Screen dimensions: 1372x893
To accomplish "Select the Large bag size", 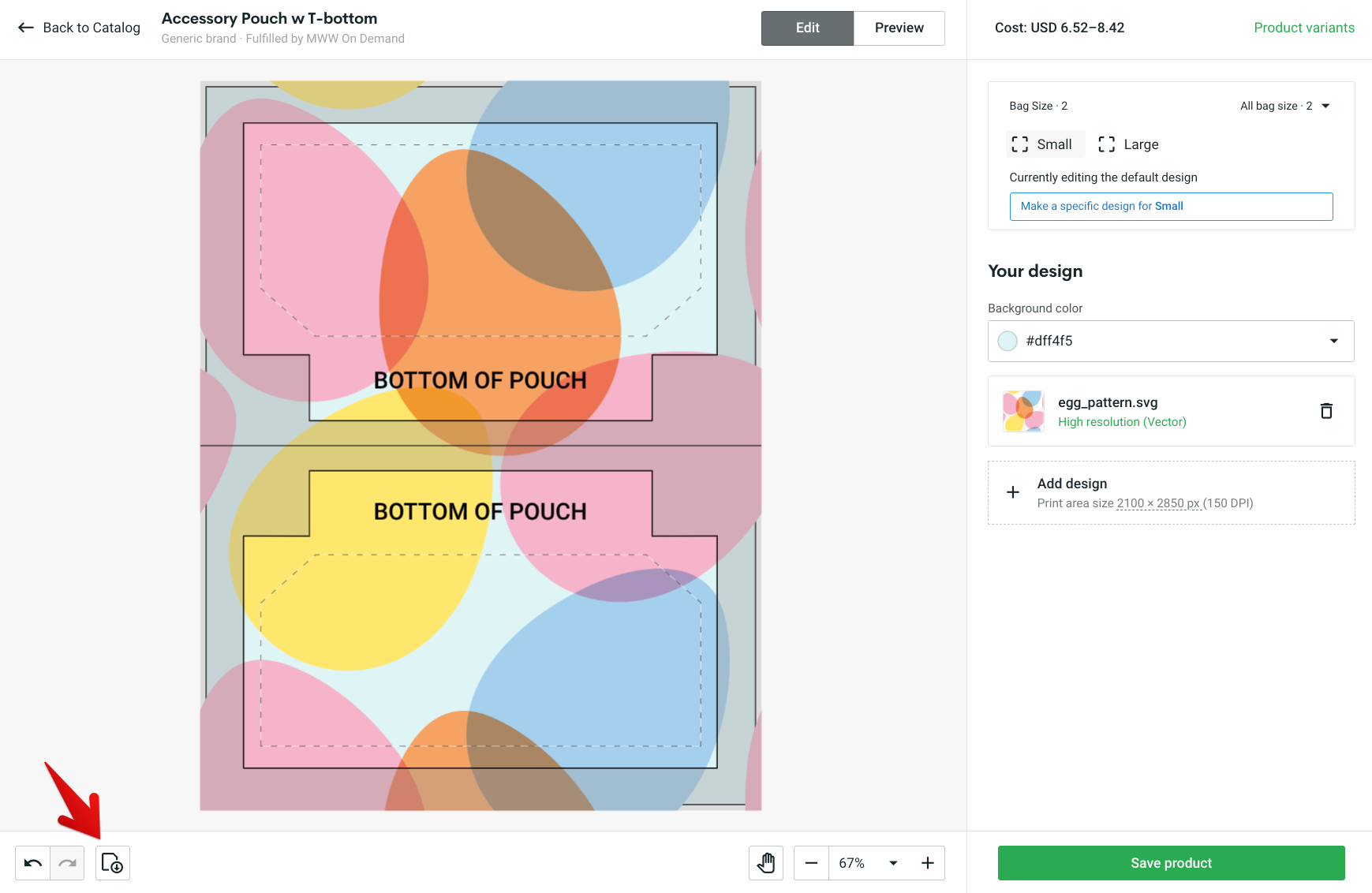I will pos(1130,144).
